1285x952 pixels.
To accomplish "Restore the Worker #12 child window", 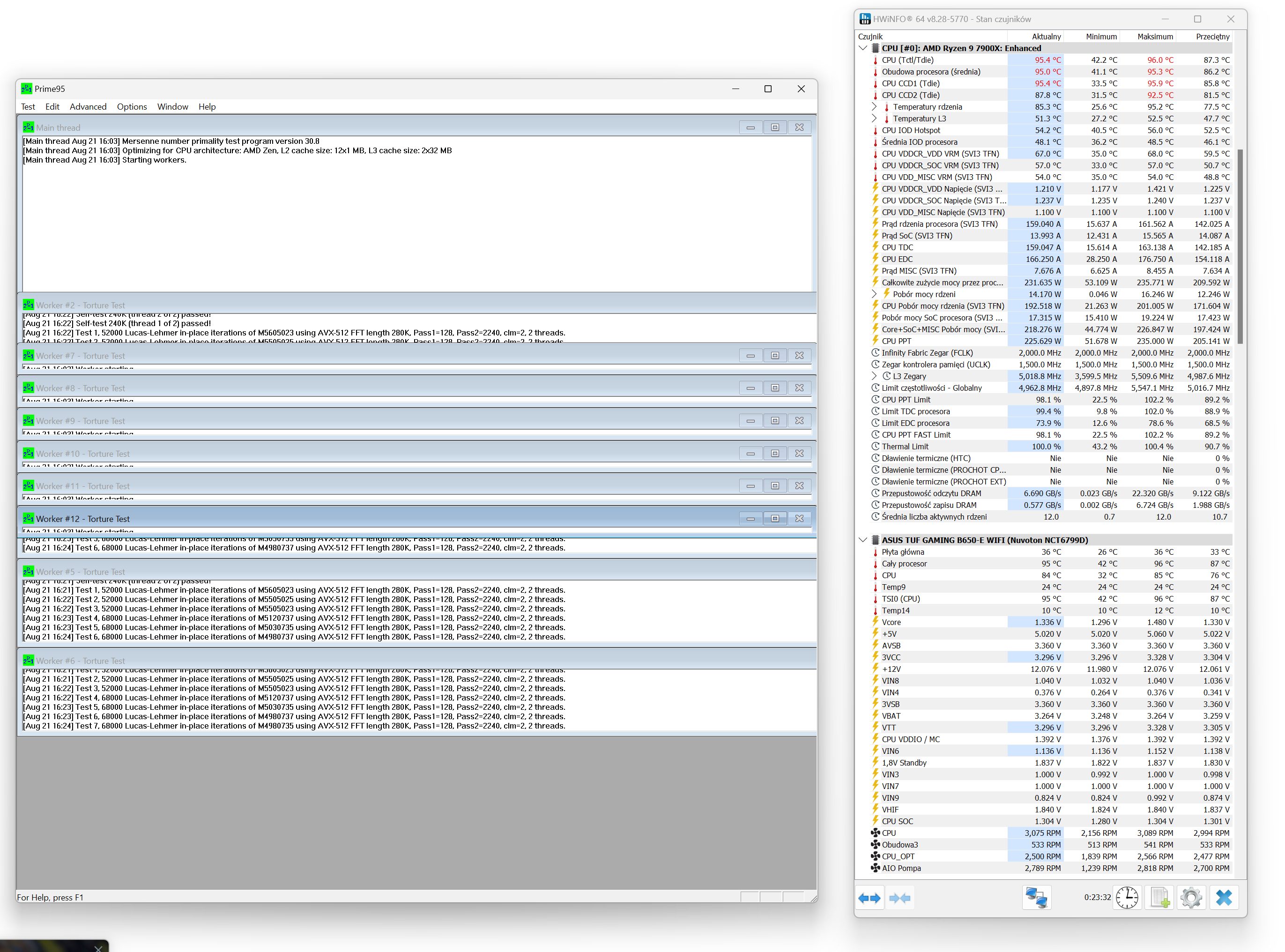I will 774,519.
